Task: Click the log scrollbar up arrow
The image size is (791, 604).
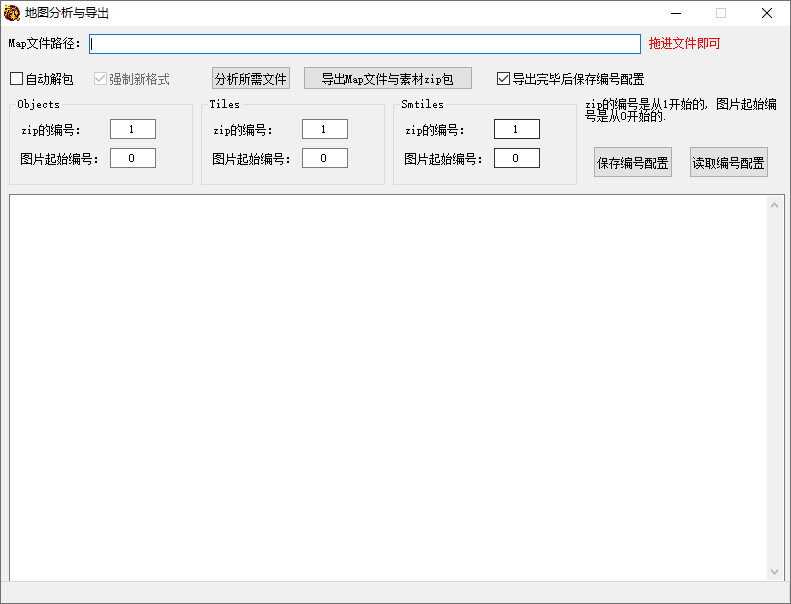Action: 774,205
